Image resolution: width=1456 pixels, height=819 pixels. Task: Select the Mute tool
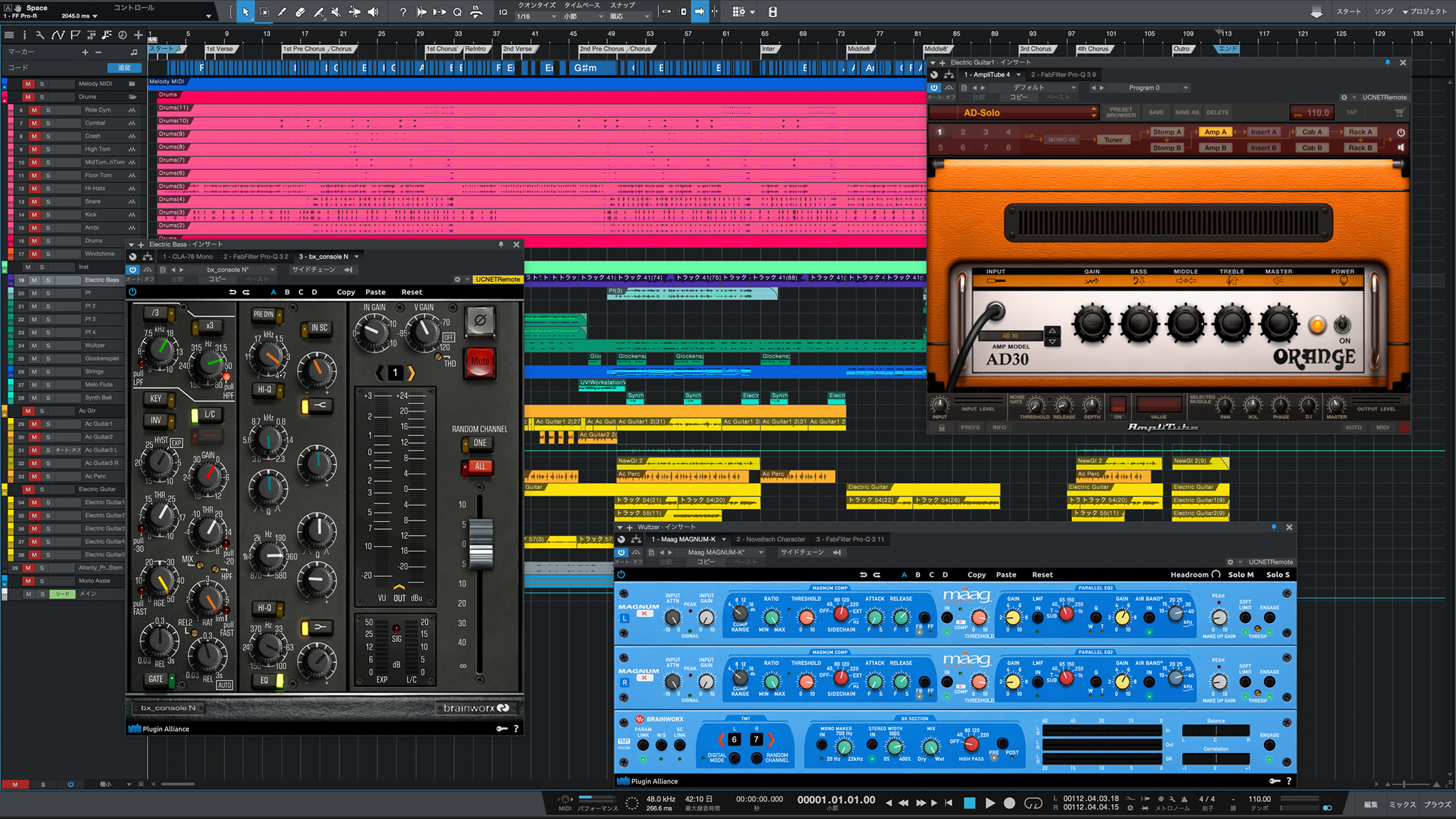click(x=336, y=12)
